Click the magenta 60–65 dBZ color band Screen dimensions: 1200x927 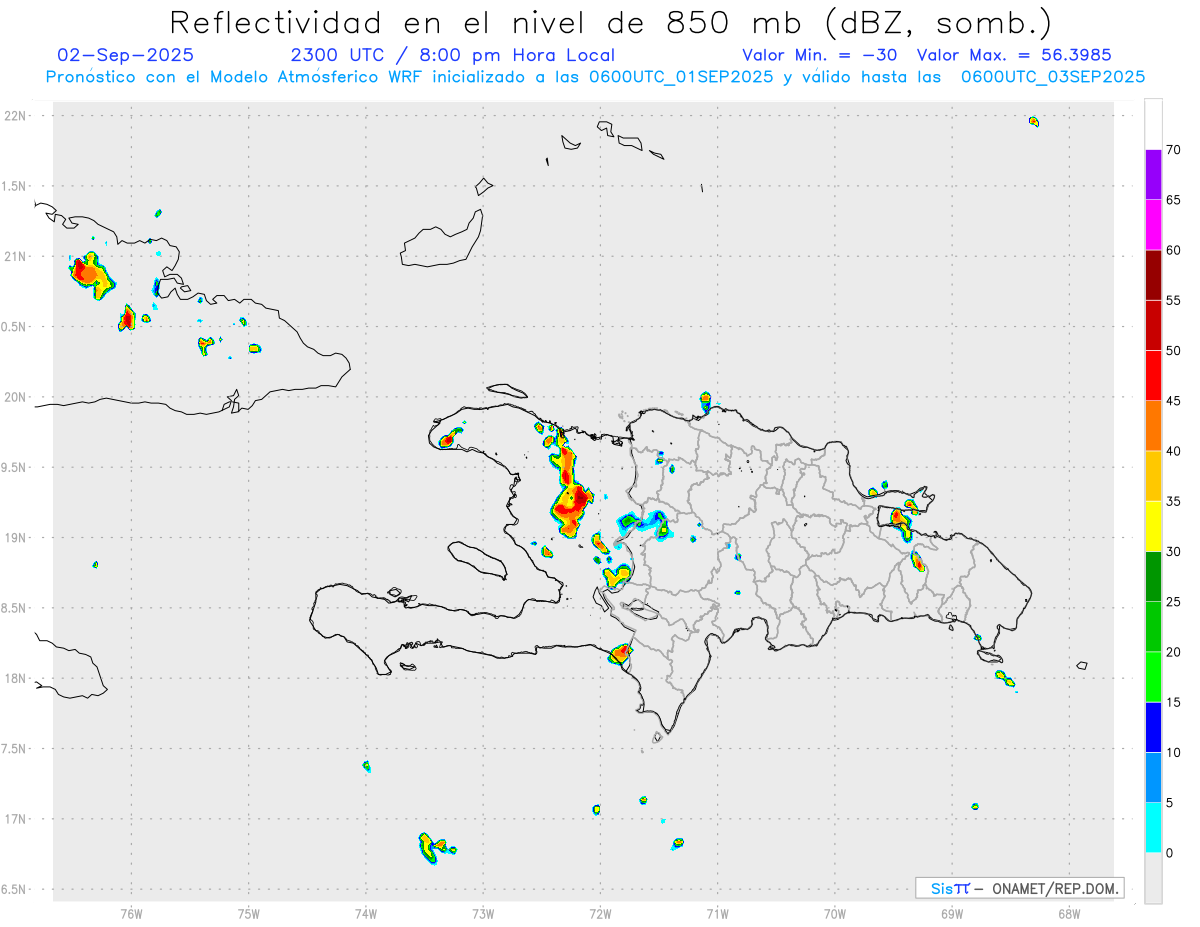pyautogui.click(x=1153, y=225)
